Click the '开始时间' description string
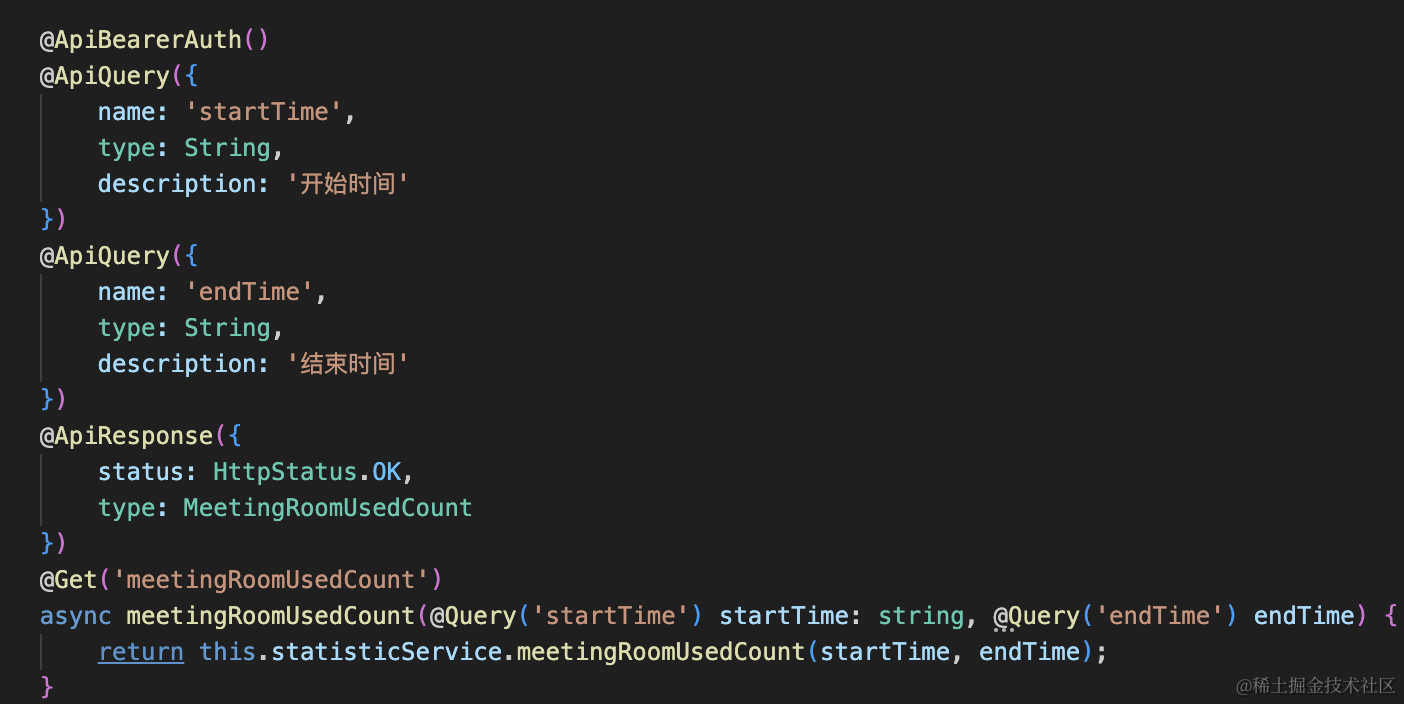Screen dimensions: 1404x704 [347, 184]
